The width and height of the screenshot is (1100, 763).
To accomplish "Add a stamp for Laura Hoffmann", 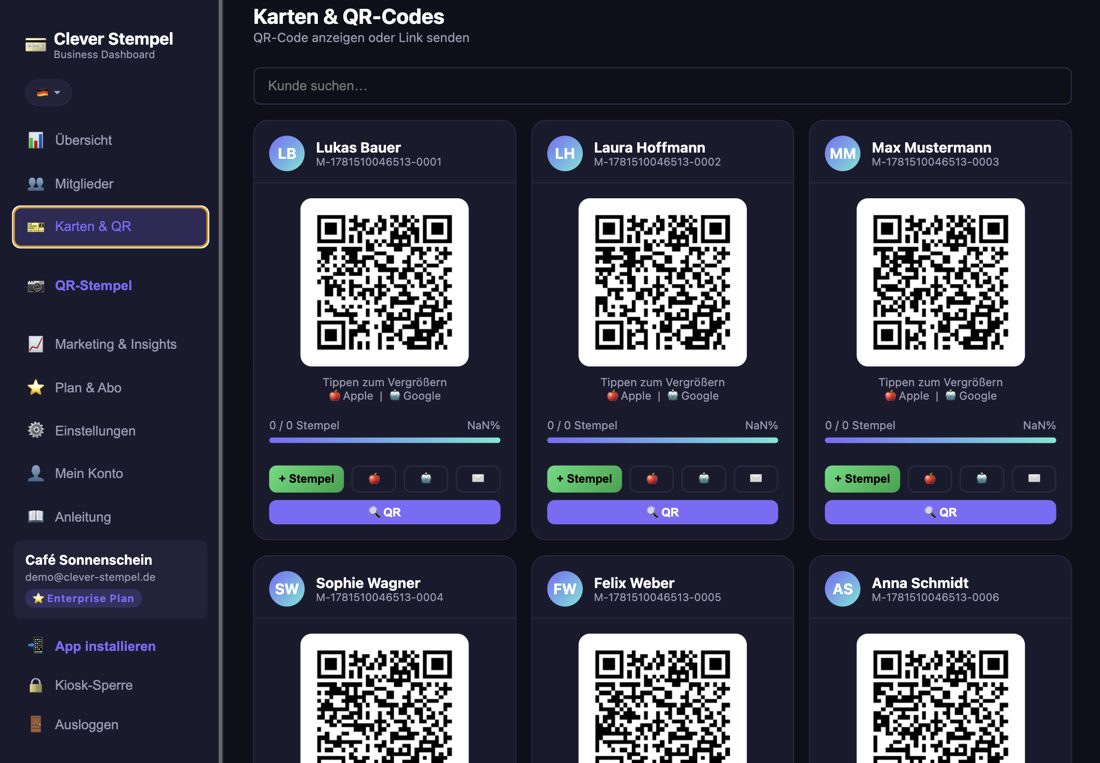I will point(584,479).
